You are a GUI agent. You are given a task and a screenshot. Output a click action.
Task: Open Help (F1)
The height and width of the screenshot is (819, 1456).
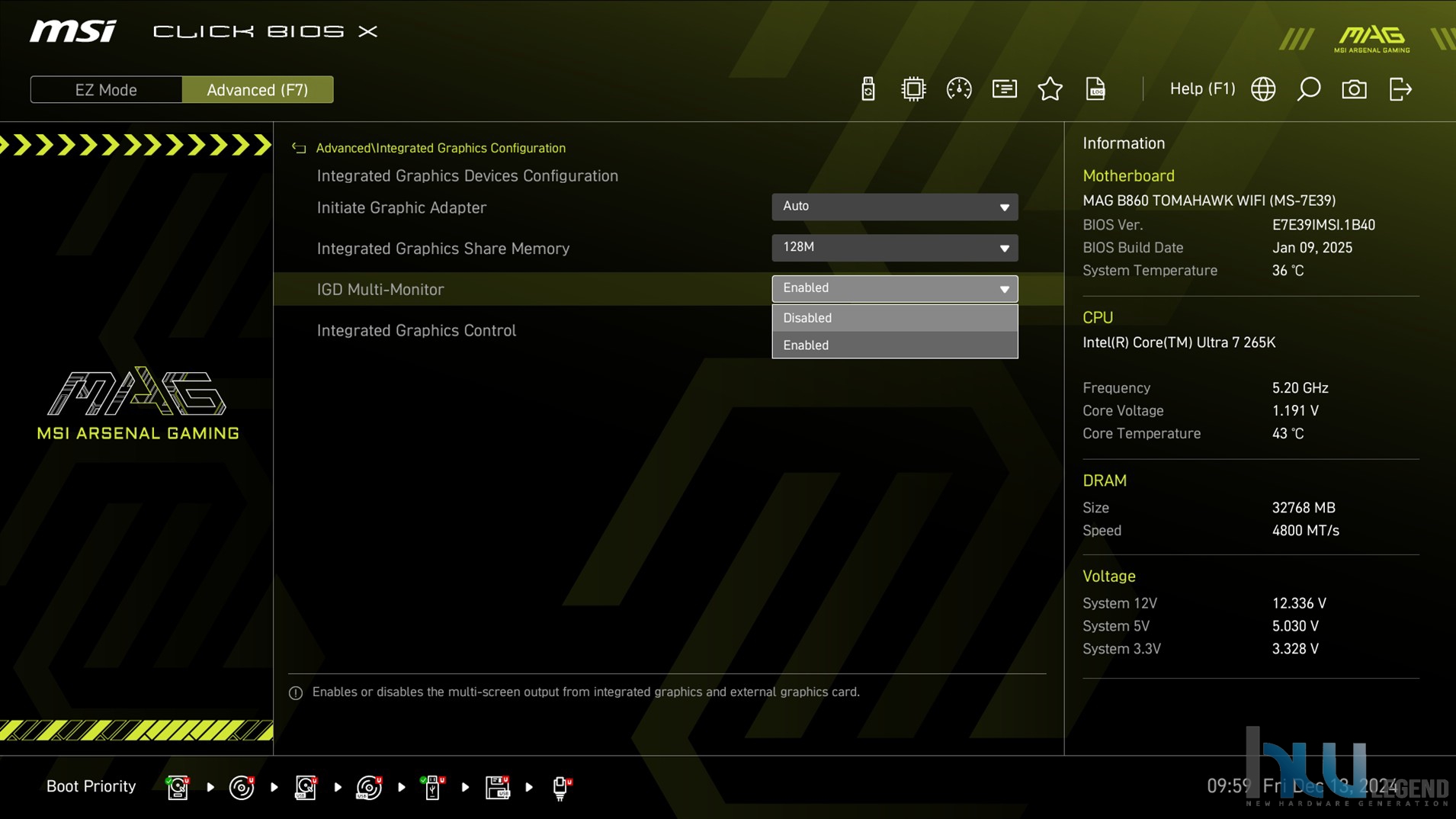(1202, 88)
